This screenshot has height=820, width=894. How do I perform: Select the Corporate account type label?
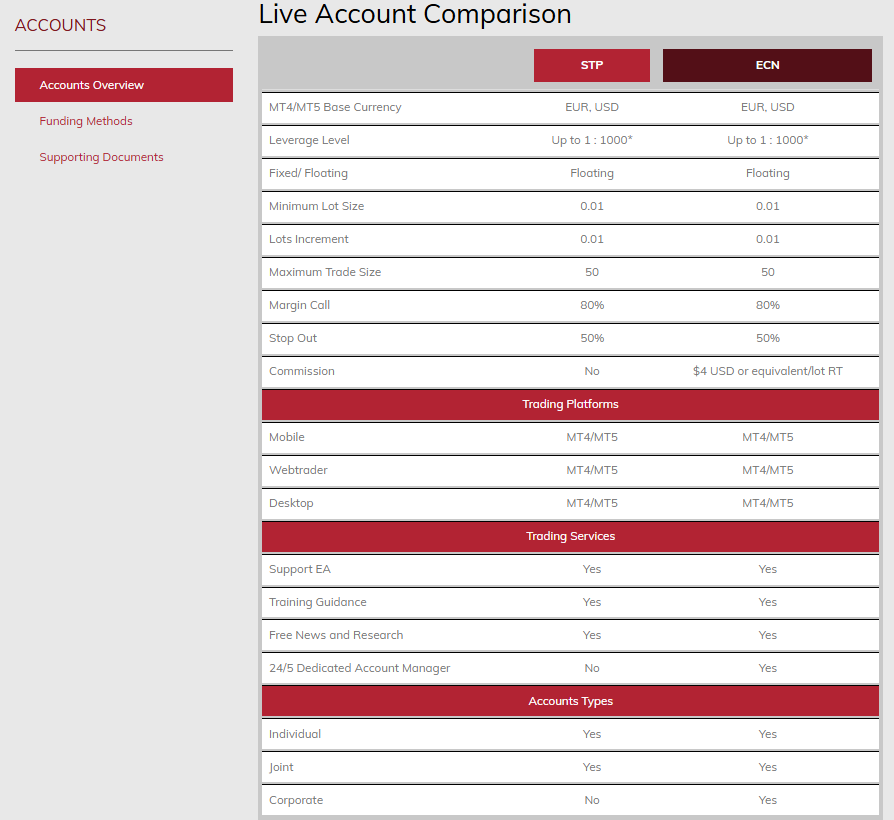(x=296, y=800)
